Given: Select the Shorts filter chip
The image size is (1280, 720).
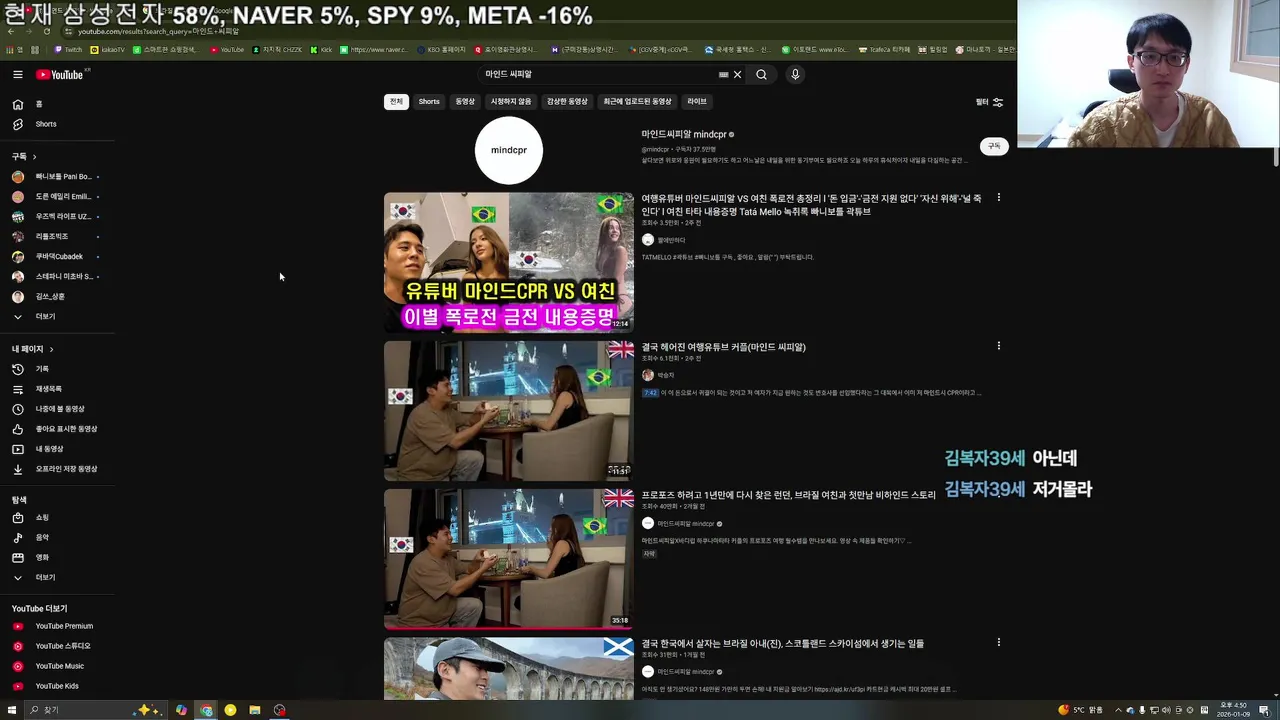Looking at the screenshot, I should click(429, 102).
